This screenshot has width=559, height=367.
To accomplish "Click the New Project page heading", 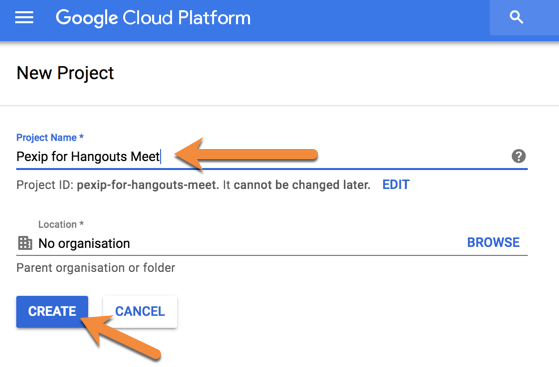I will click(x=65, y=73).
